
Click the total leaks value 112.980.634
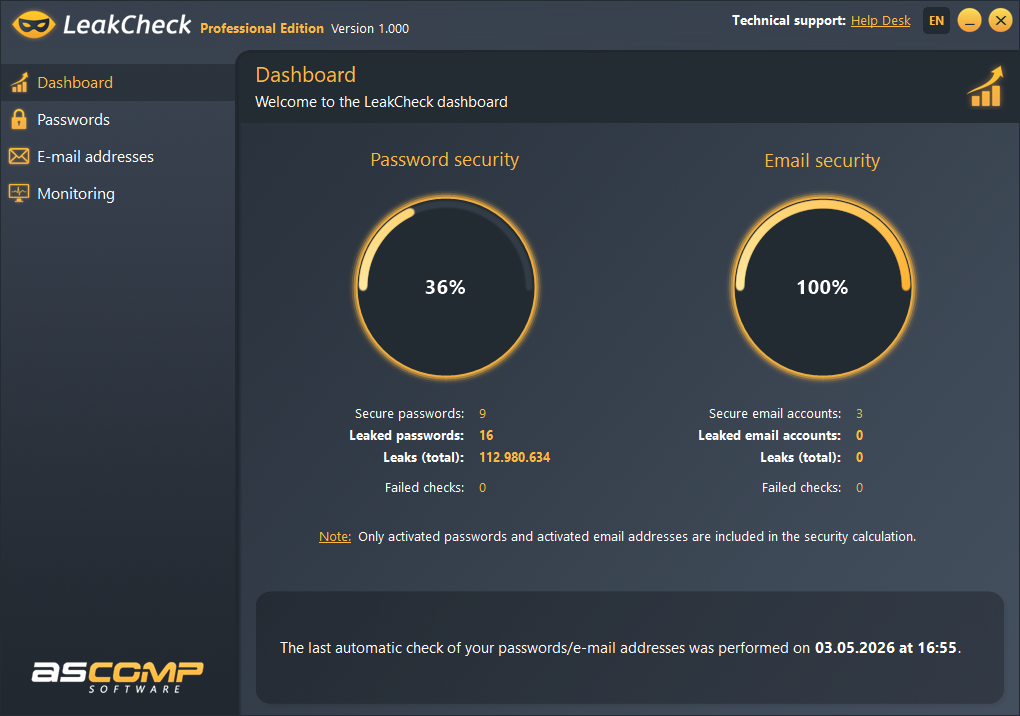point(516,457)
